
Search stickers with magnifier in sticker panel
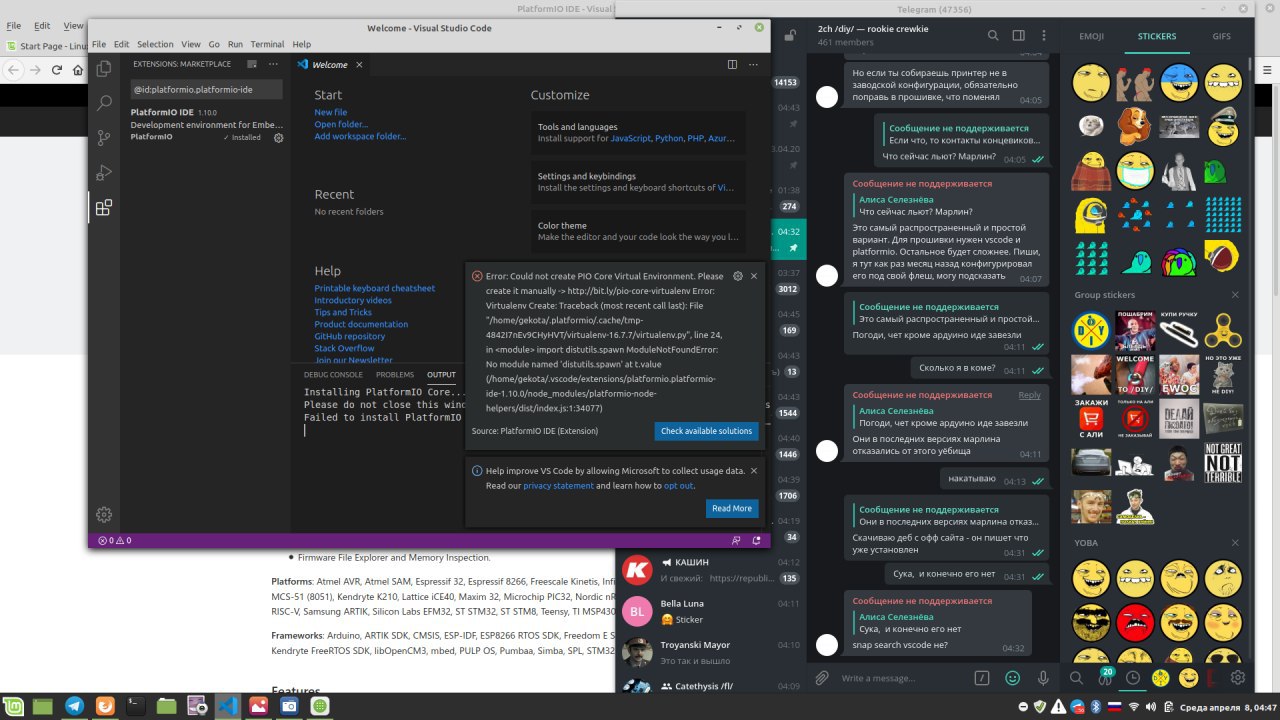click(1077, 678)
